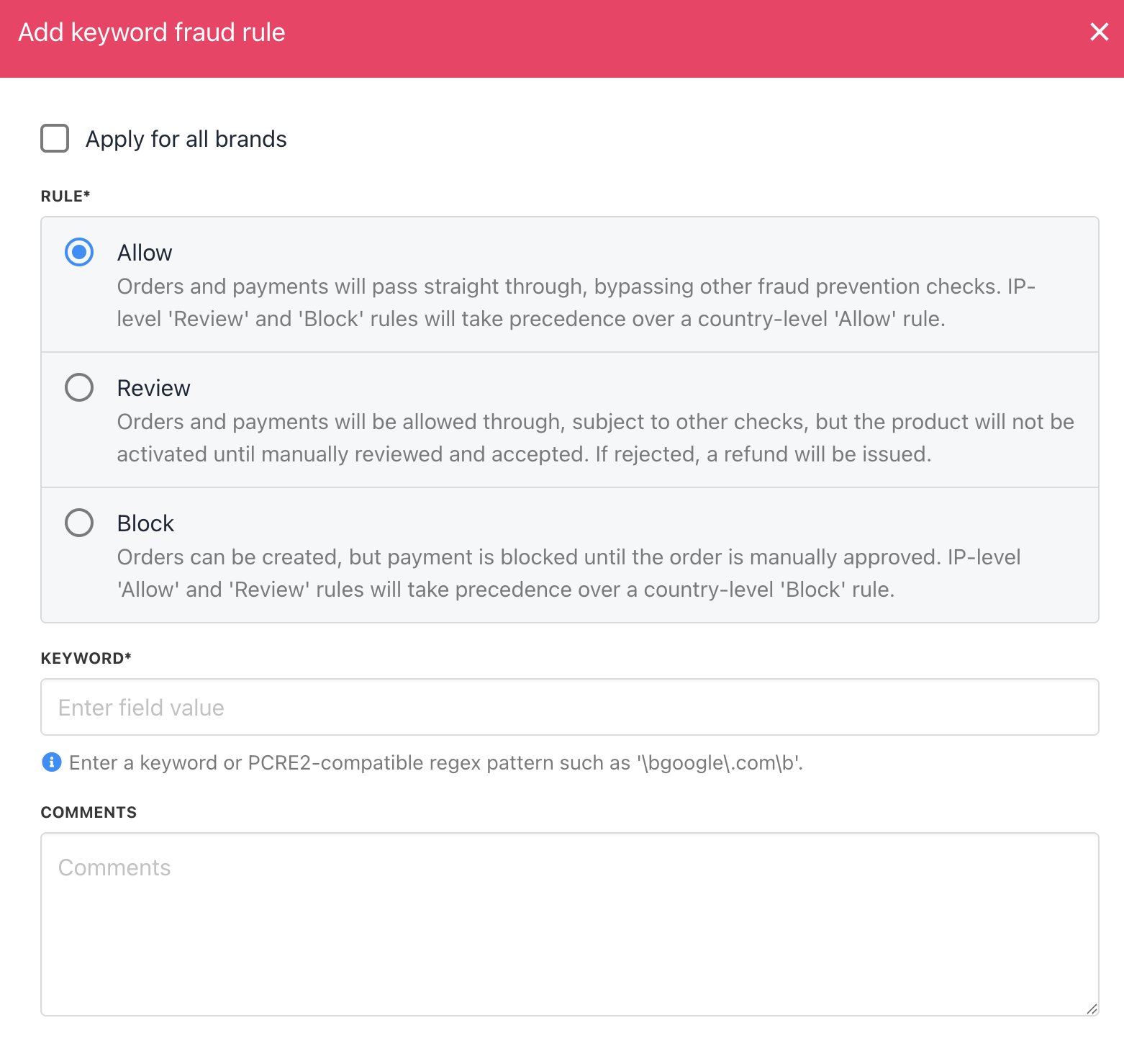The height and width of the screenshot is (1064, 1124).
Task: Click the PCRE2-compatible regex hint text
Action: 436,762
